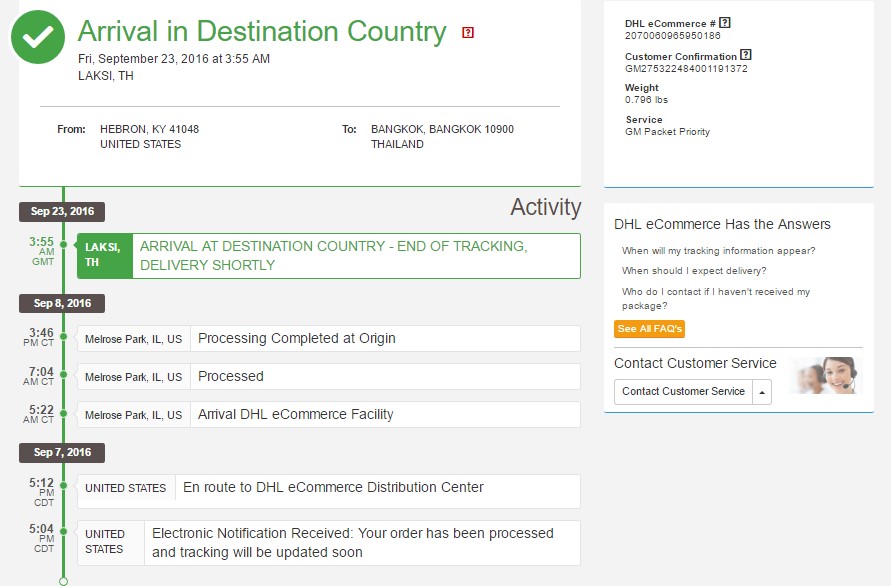Click the green LAKSI, TH location badge

pyautogui.click(x=105, y=256)
